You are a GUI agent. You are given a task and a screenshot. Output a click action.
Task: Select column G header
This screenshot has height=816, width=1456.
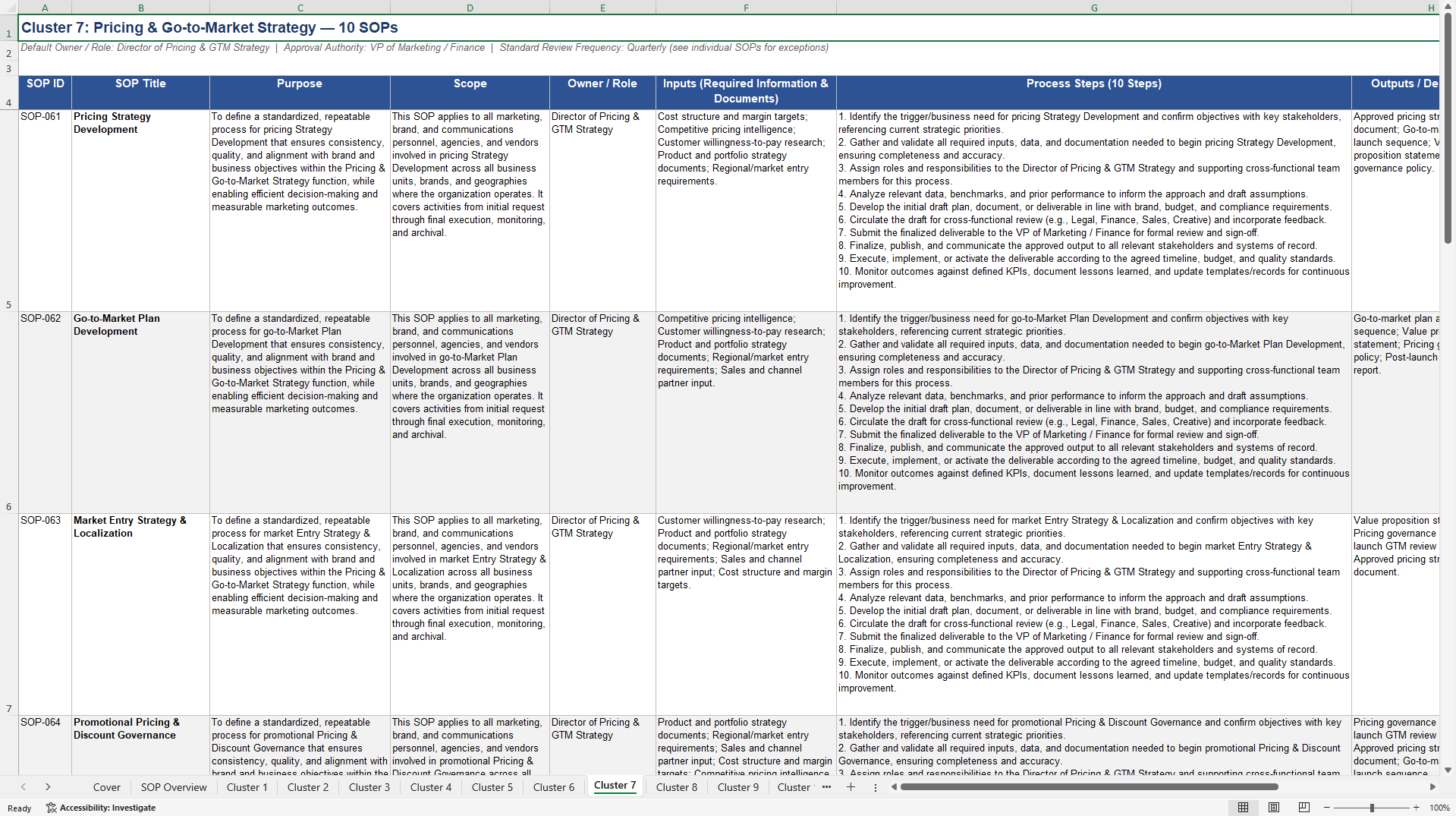point(1094,8)
